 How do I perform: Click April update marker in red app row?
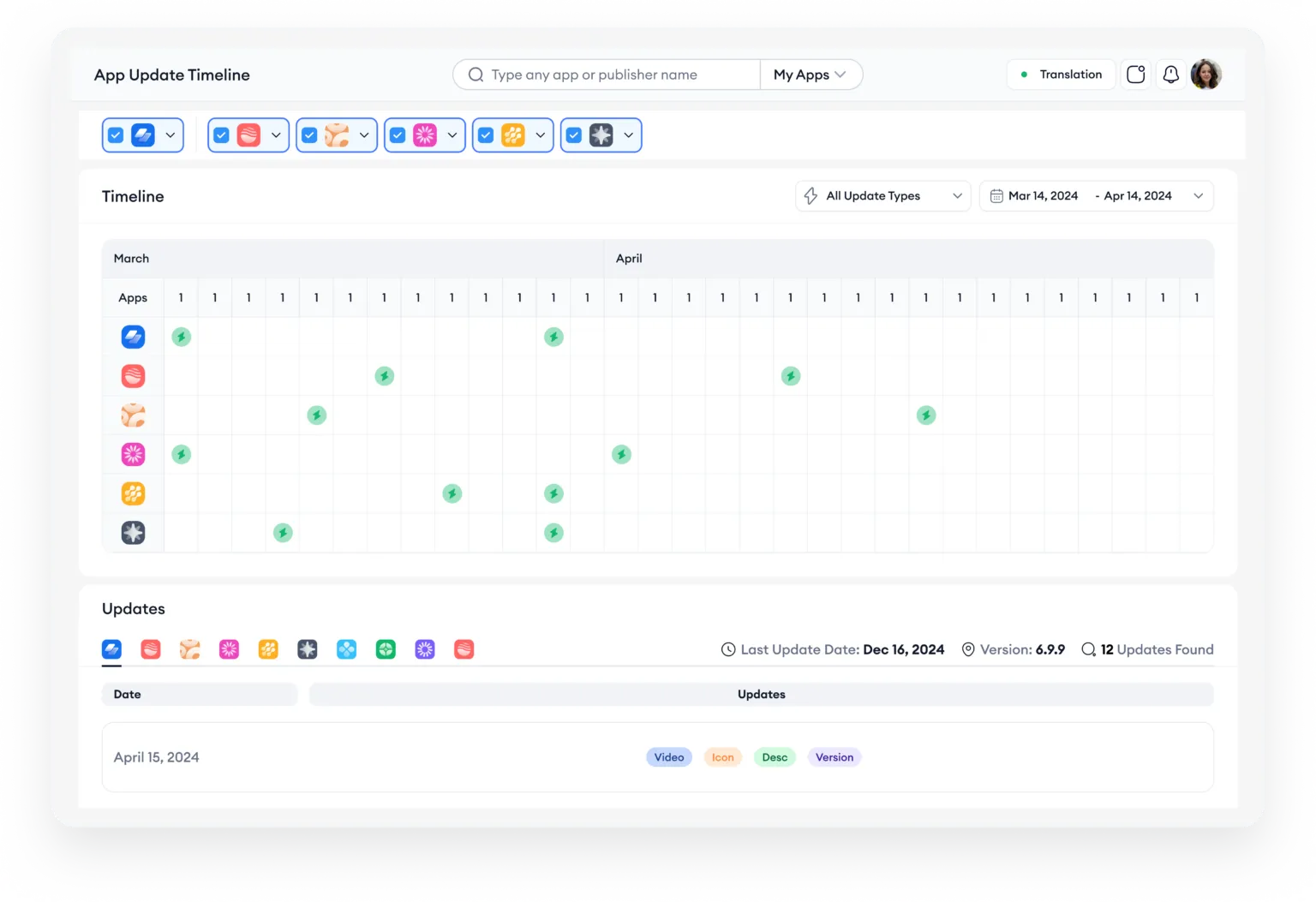pyautogui.click(x=791, y=376)
